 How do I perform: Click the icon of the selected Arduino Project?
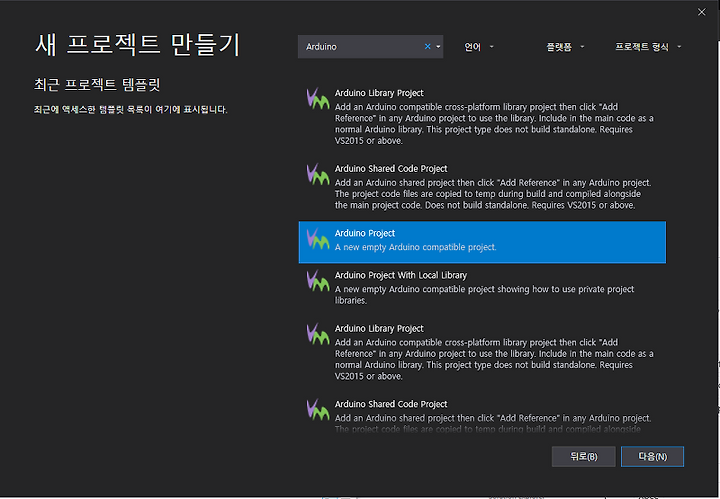click(x=318, y=239)
